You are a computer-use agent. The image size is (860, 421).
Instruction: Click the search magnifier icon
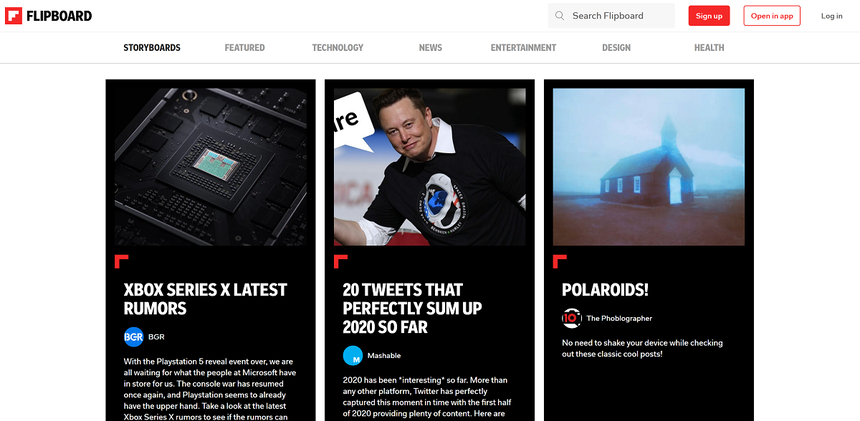coord(559,16)
